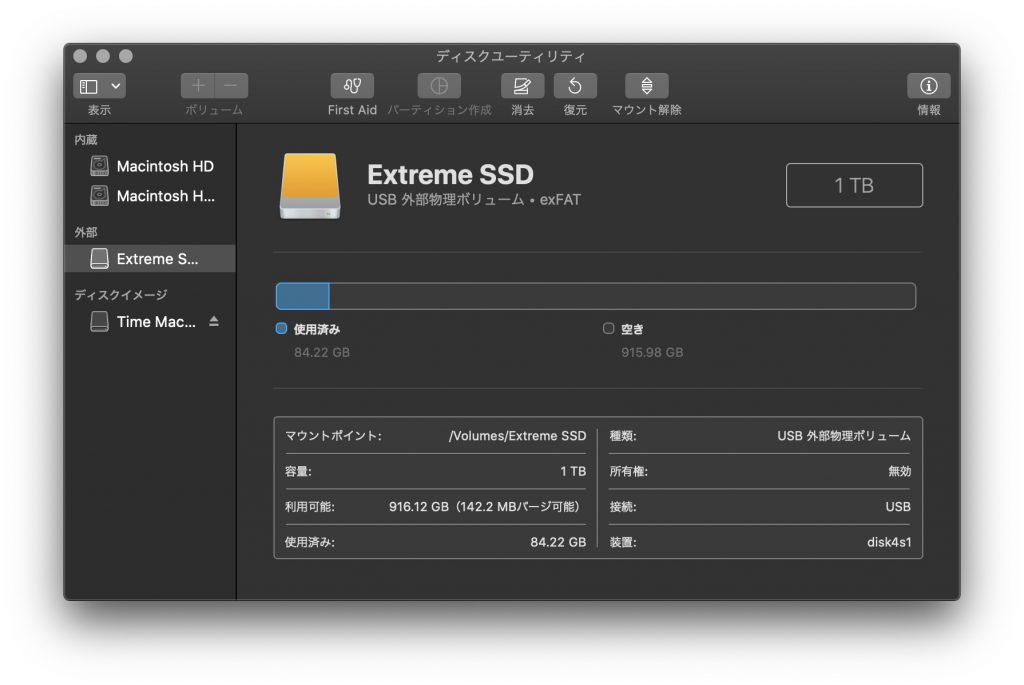Click the partition (パーティション作成) pie icon
The width and height of the screenshot is (1024, 685).
click(x=439, y=86)
